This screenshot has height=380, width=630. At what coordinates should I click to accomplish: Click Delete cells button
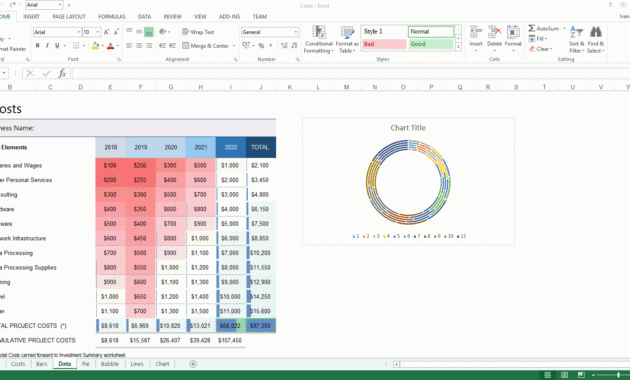(494, 39)
